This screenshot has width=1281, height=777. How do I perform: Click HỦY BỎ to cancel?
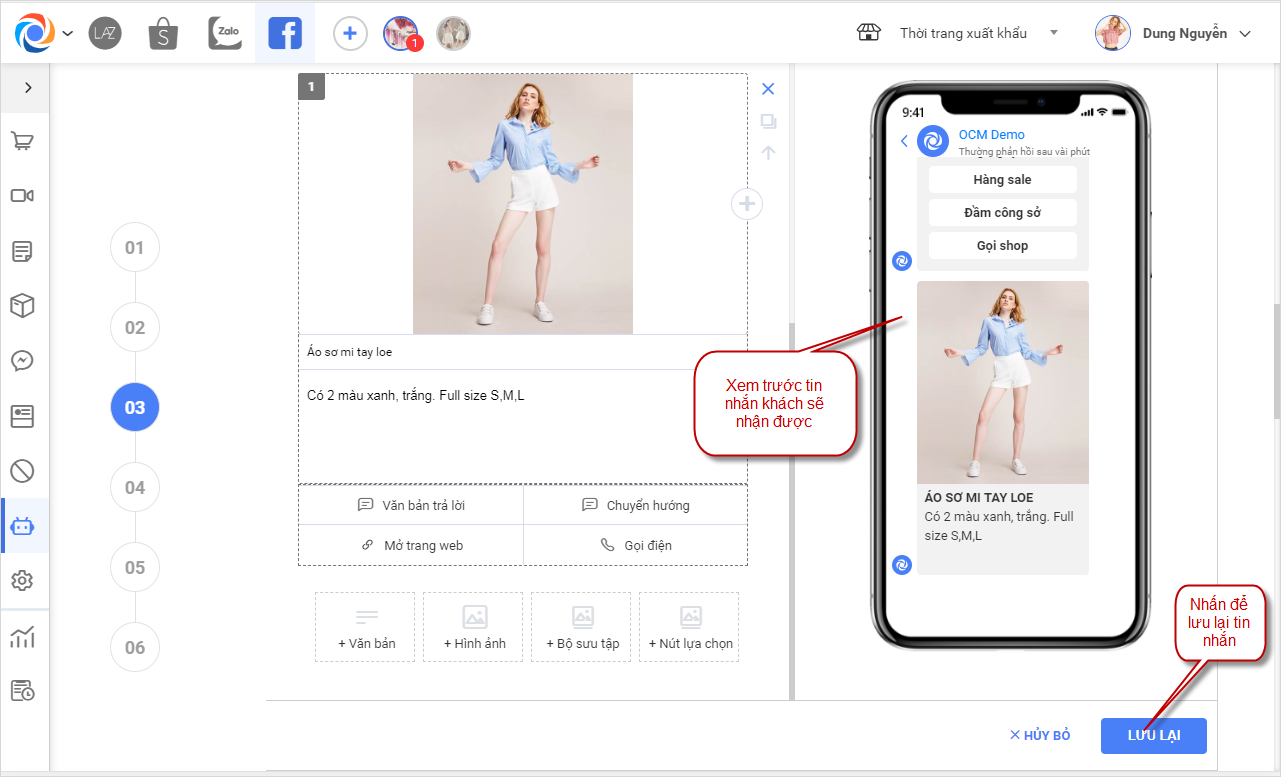click(1040, 735)
